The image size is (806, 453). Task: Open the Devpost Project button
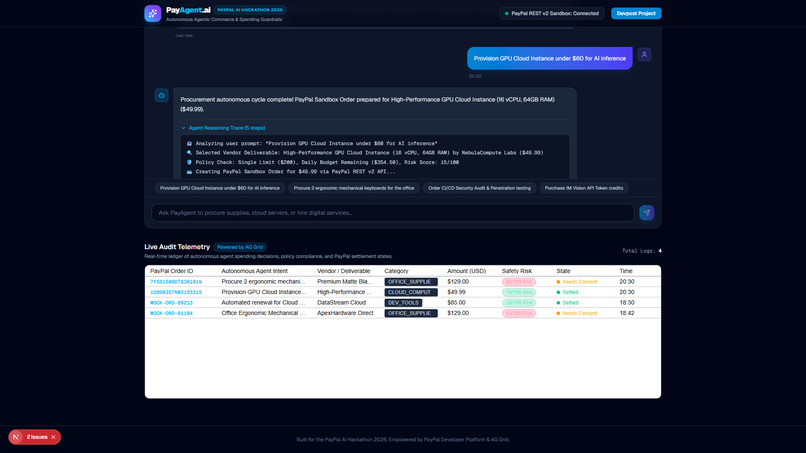coord(636,13)
